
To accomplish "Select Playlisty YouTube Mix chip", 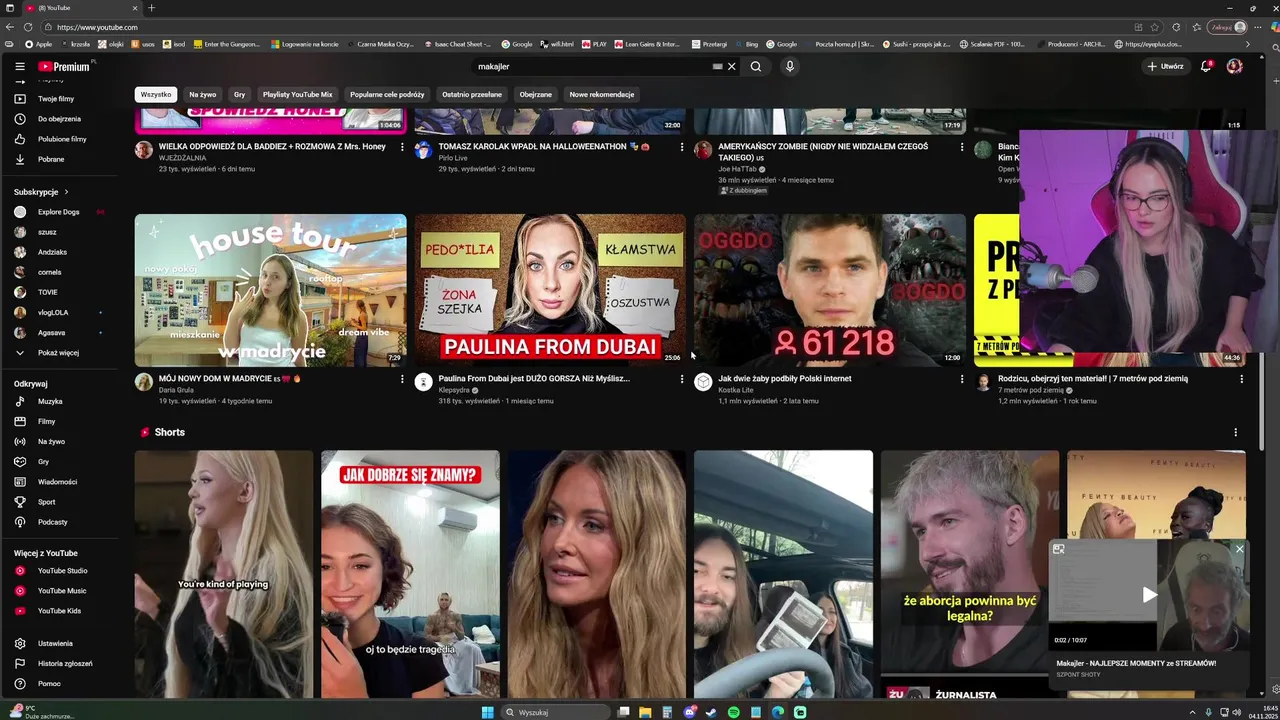I will coord(297,94).
